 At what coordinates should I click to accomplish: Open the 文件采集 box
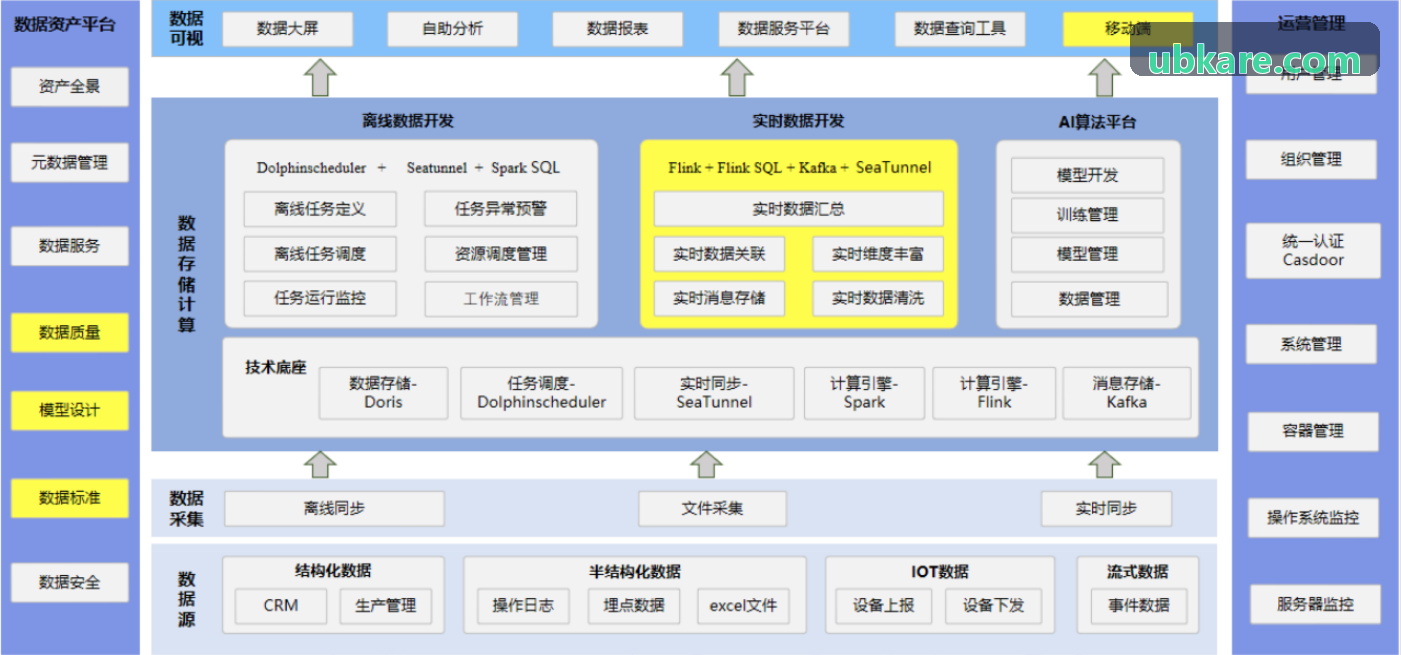click(x=713, y=509)
